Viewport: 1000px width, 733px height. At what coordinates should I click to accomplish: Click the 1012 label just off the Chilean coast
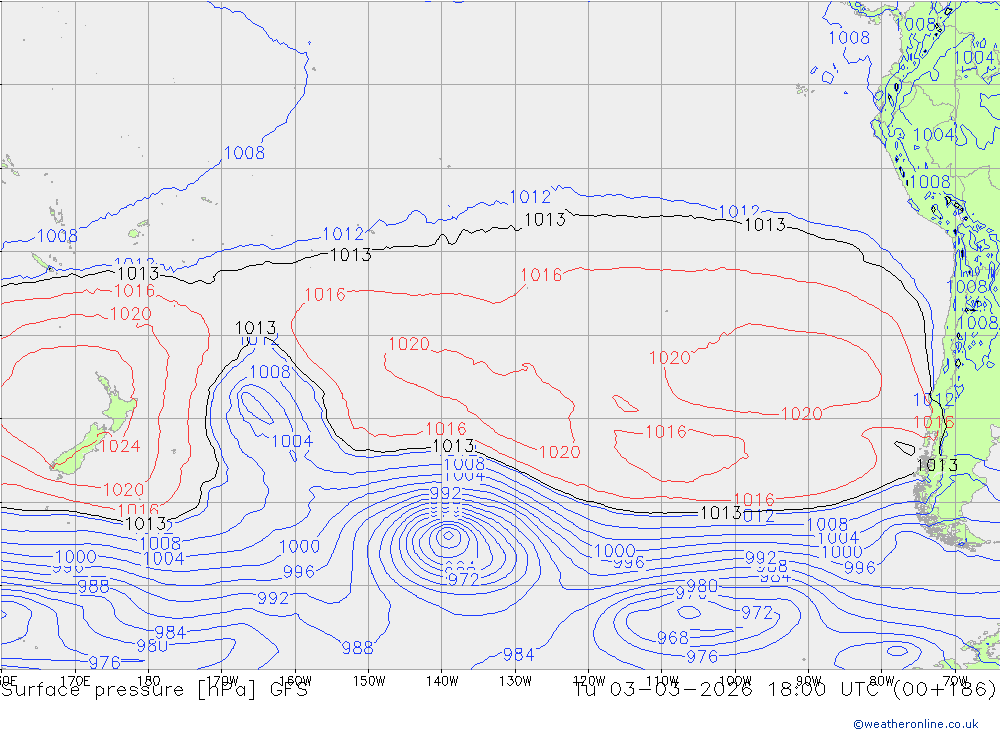click(x=934, y=400)
